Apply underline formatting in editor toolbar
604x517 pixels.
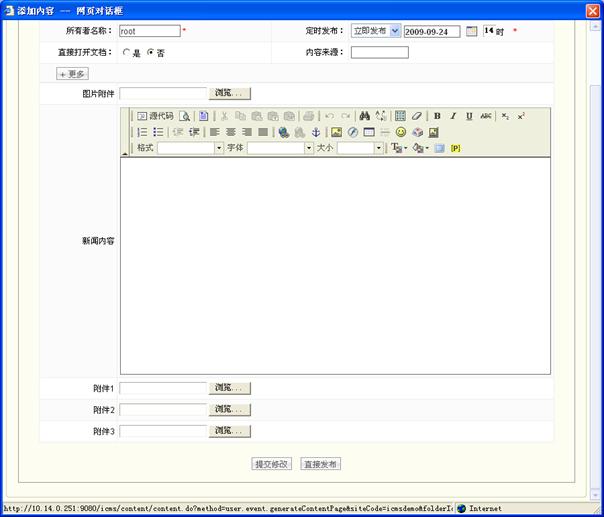pyautogui.click(x=468, y=116)
